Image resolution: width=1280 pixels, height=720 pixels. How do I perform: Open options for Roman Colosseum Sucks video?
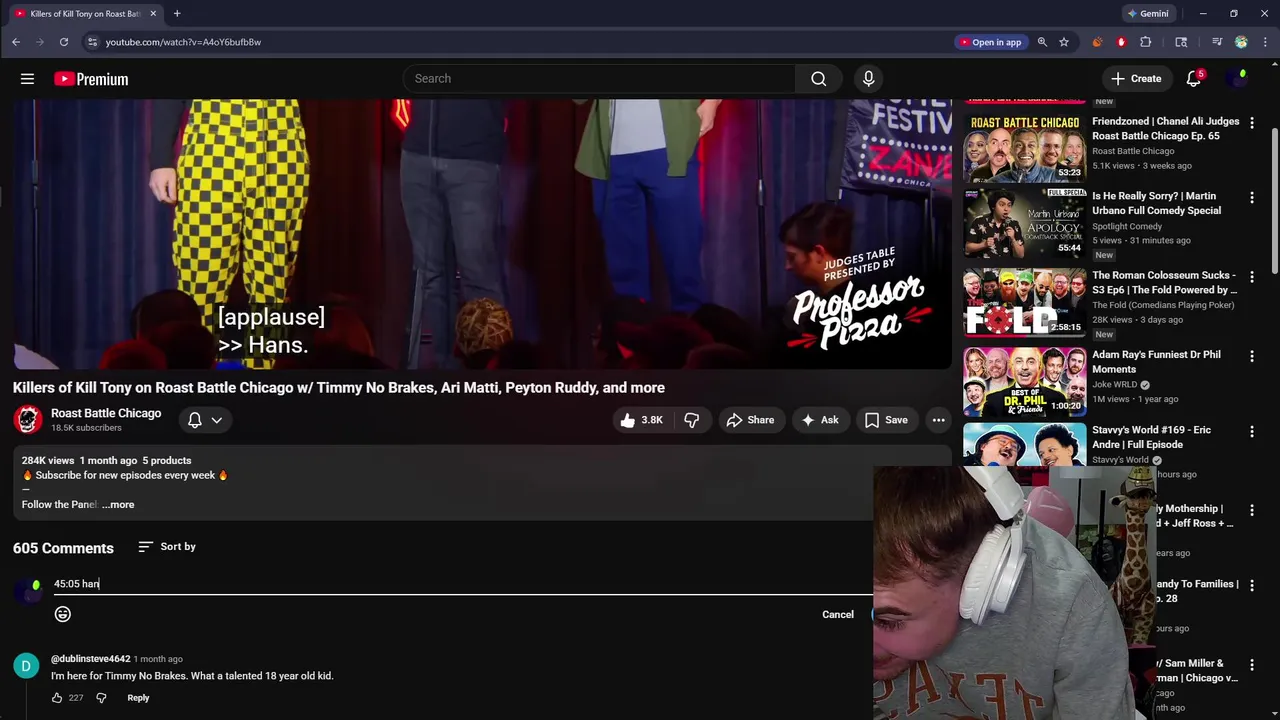pyautogui.click(x=1252, y=277)
